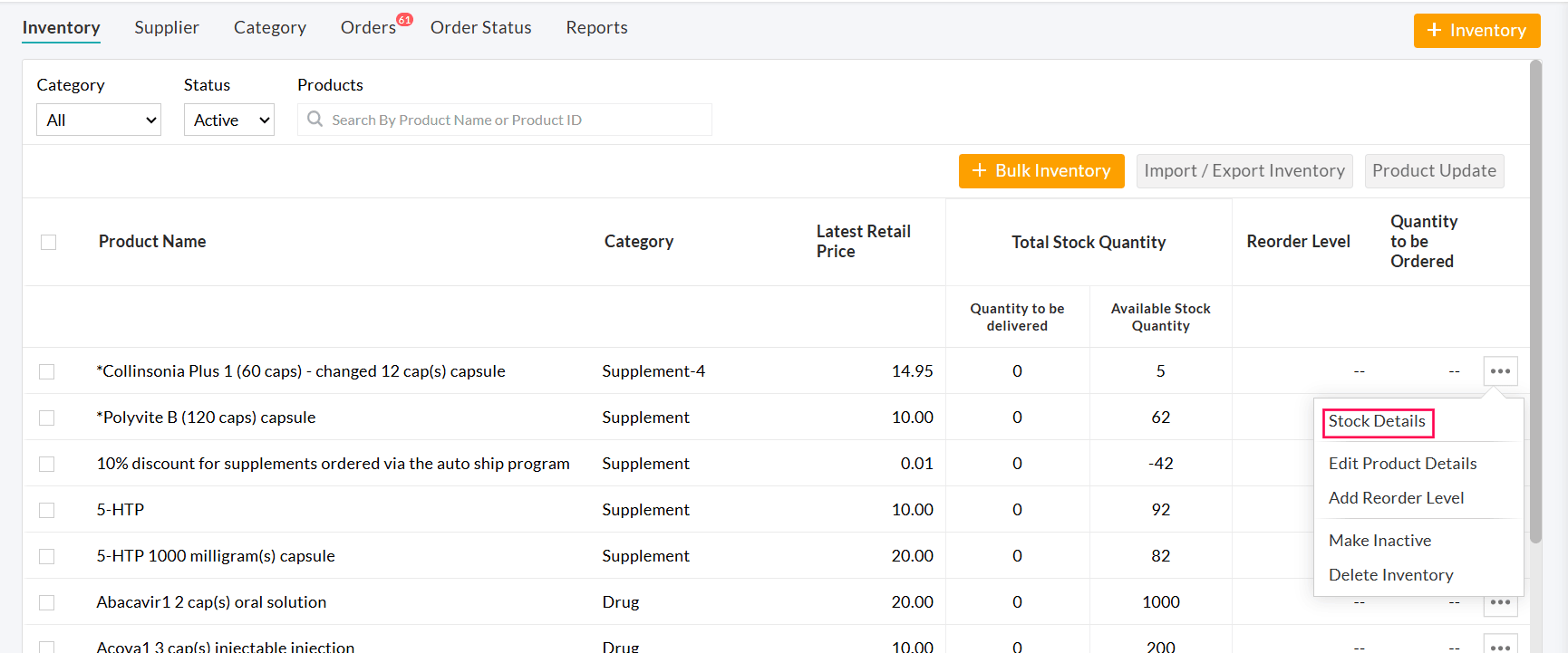Select Edit Product Details menu option
This screenshot has height=653, width=1568.
click(1402, 464)
